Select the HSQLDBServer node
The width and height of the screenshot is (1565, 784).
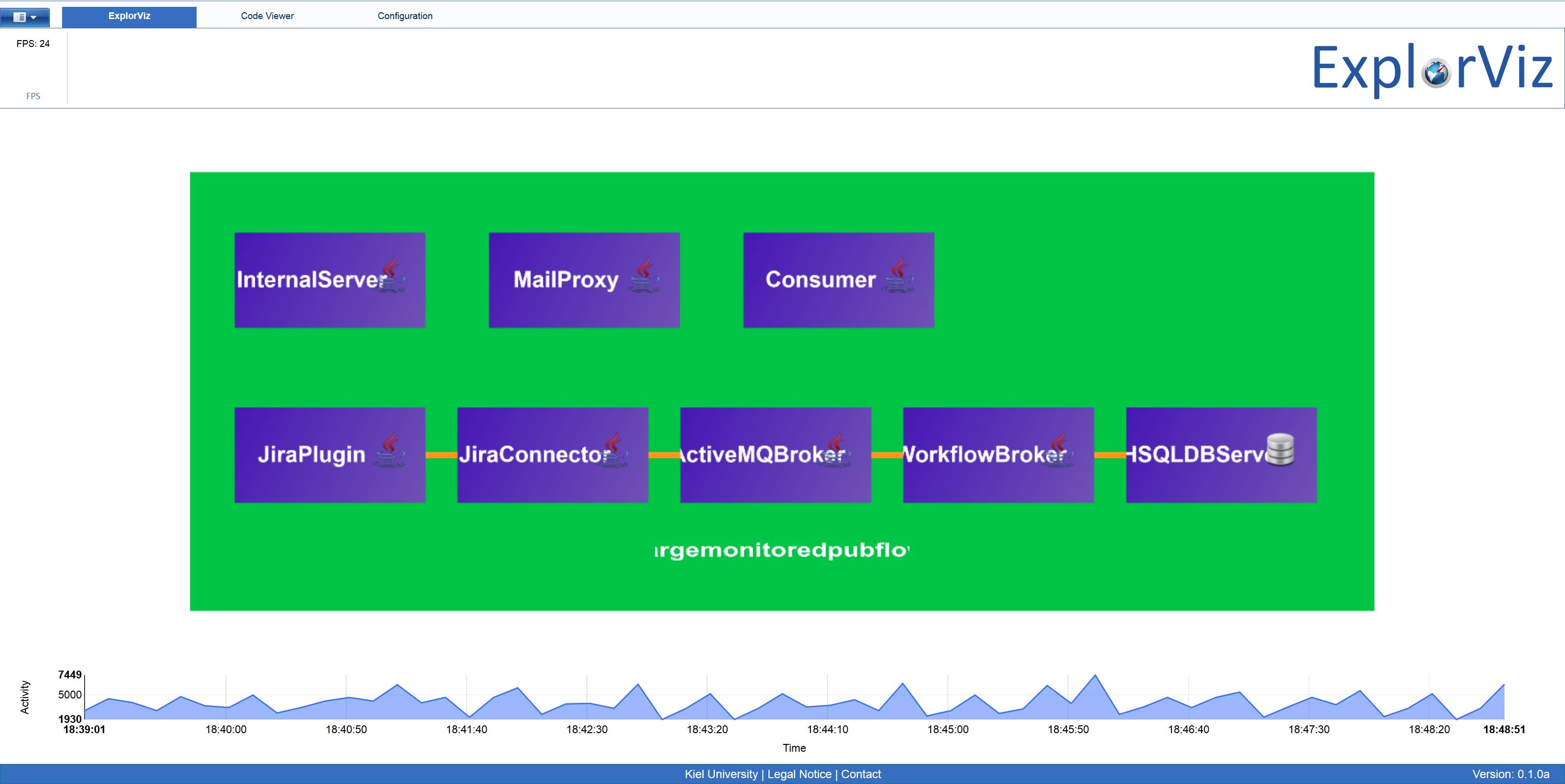[1222, 455]
